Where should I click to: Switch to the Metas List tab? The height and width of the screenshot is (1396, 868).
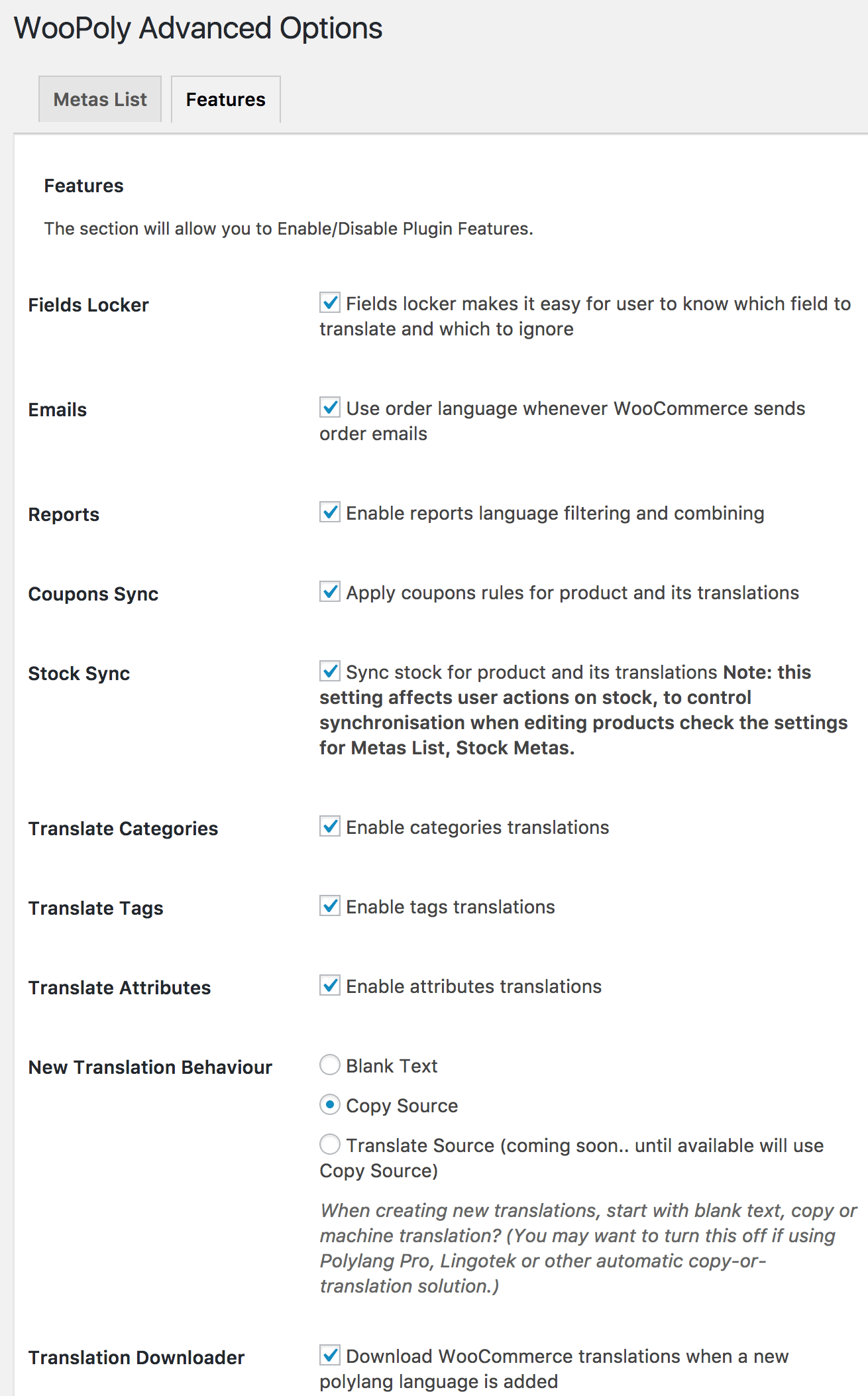pyautogui.click(x=100, y=99)
